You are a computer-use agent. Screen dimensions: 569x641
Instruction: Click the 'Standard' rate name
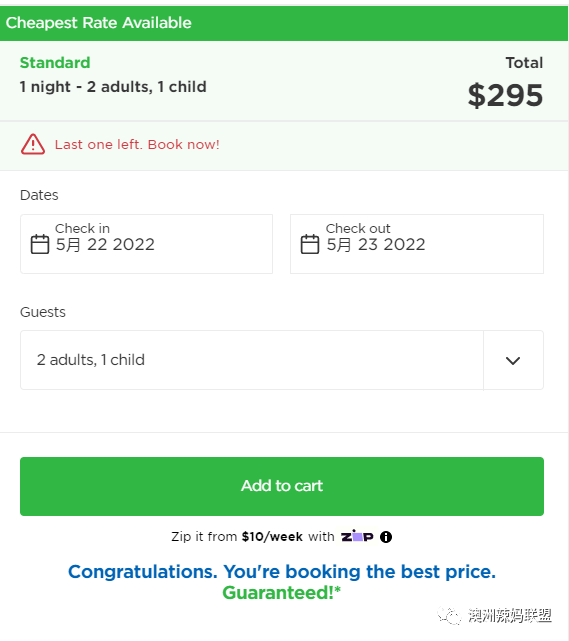click(55, 63)
